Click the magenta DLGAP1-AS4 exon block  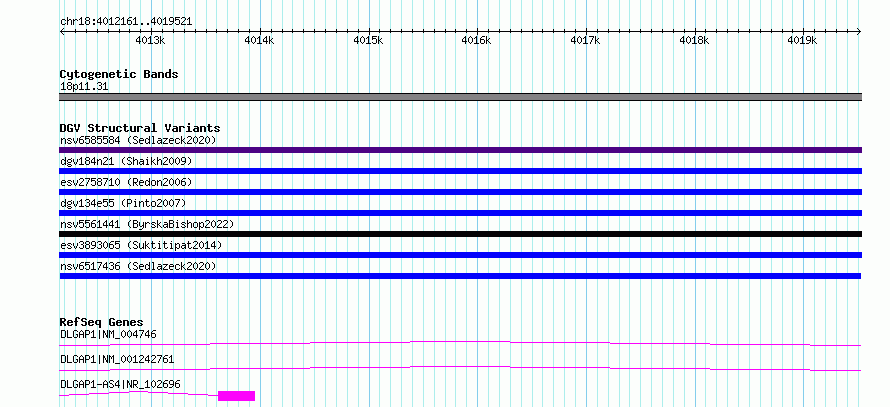click(x=237, y=396)
